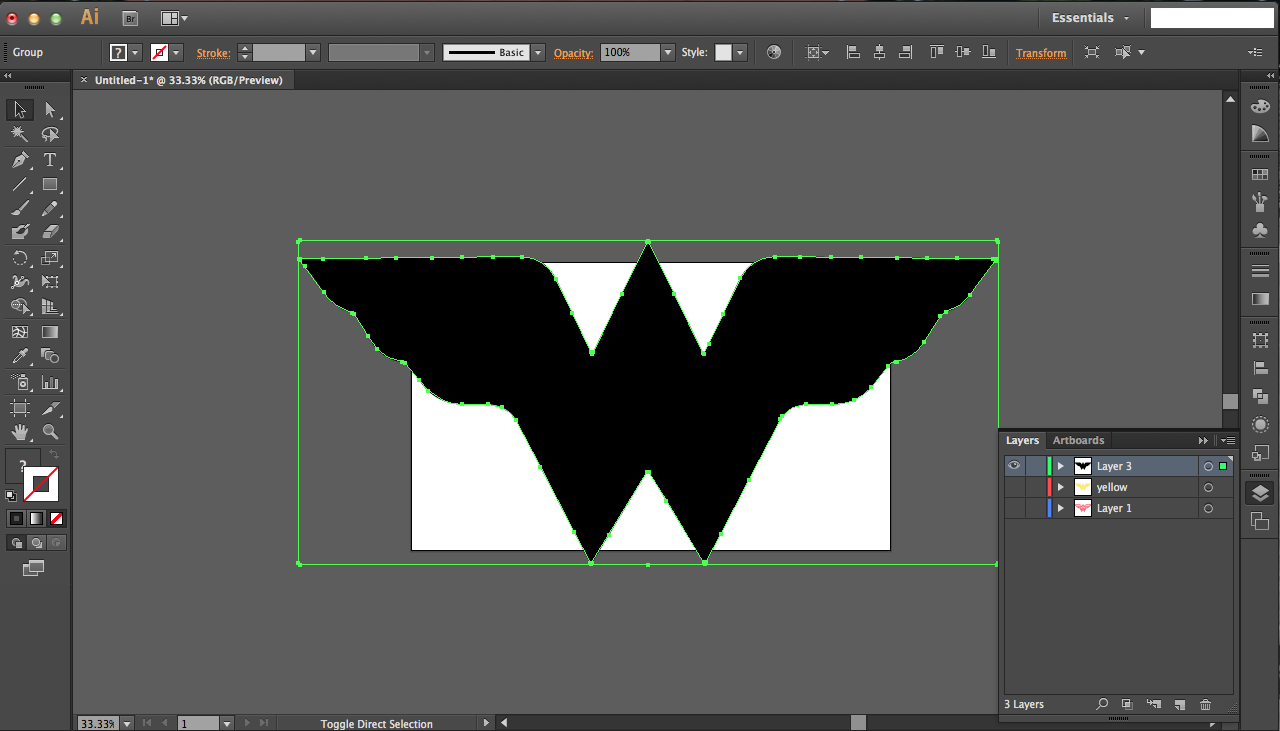Toggle lock column for Layer 3
Image resolution: width=1280 pixels, height=731 pixels.
pos(1035,466)
